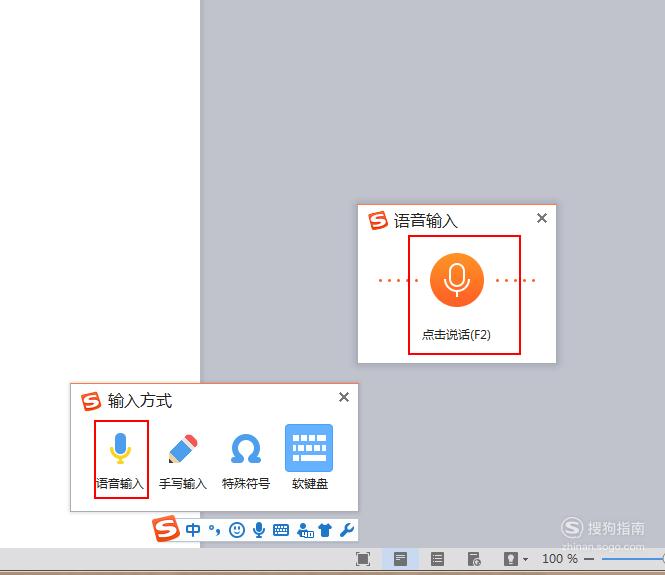The width and height of the screenshot is (665, 575).
Task: Toggle punctuation mode on IME toolbar
Action: tap(215, 530)
